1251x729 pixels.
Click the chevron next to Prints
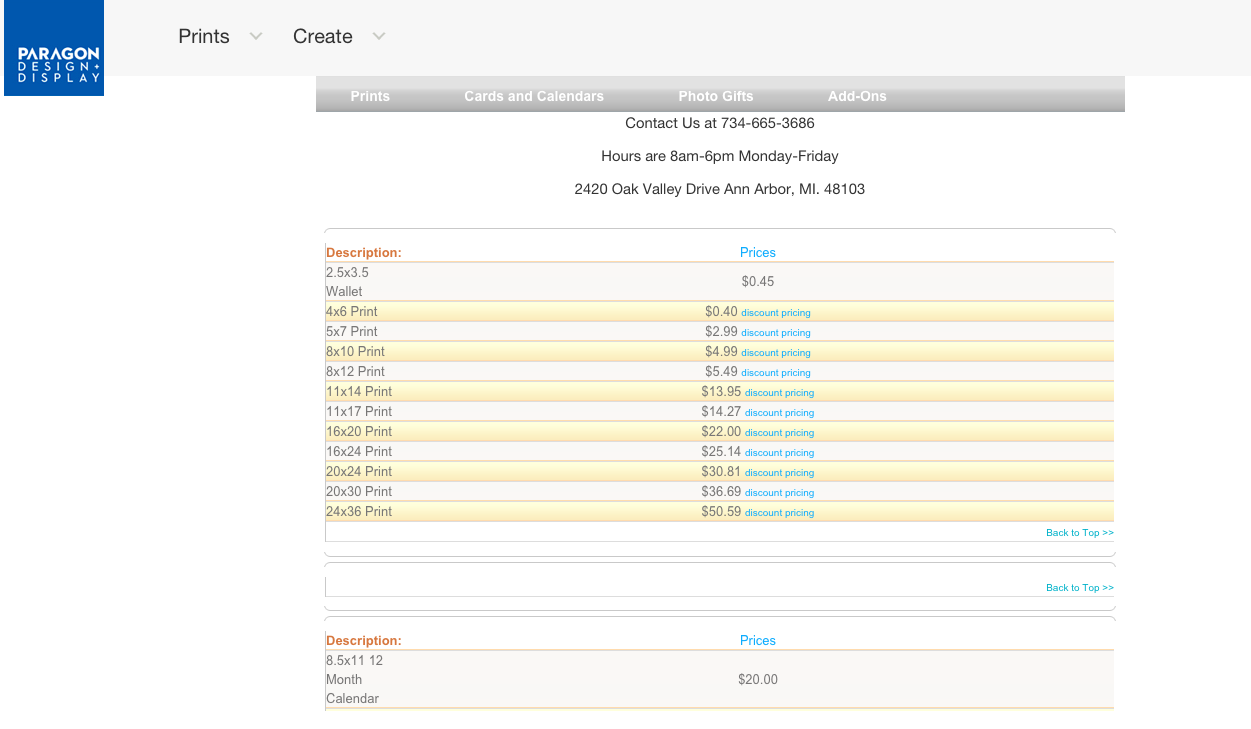click(x=256, y=37)
